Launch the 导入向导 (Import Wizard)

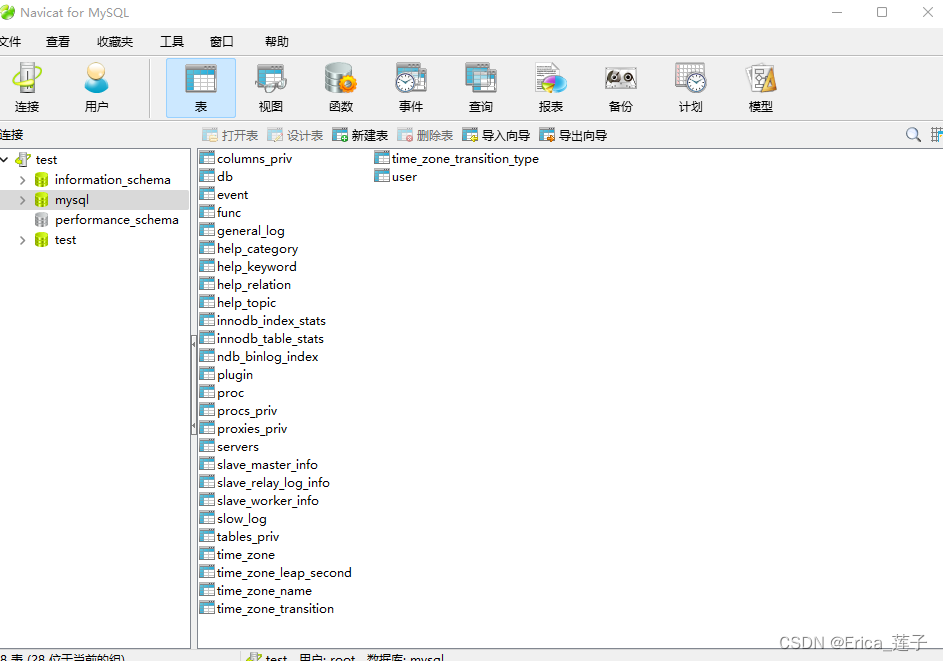(496, 135)
